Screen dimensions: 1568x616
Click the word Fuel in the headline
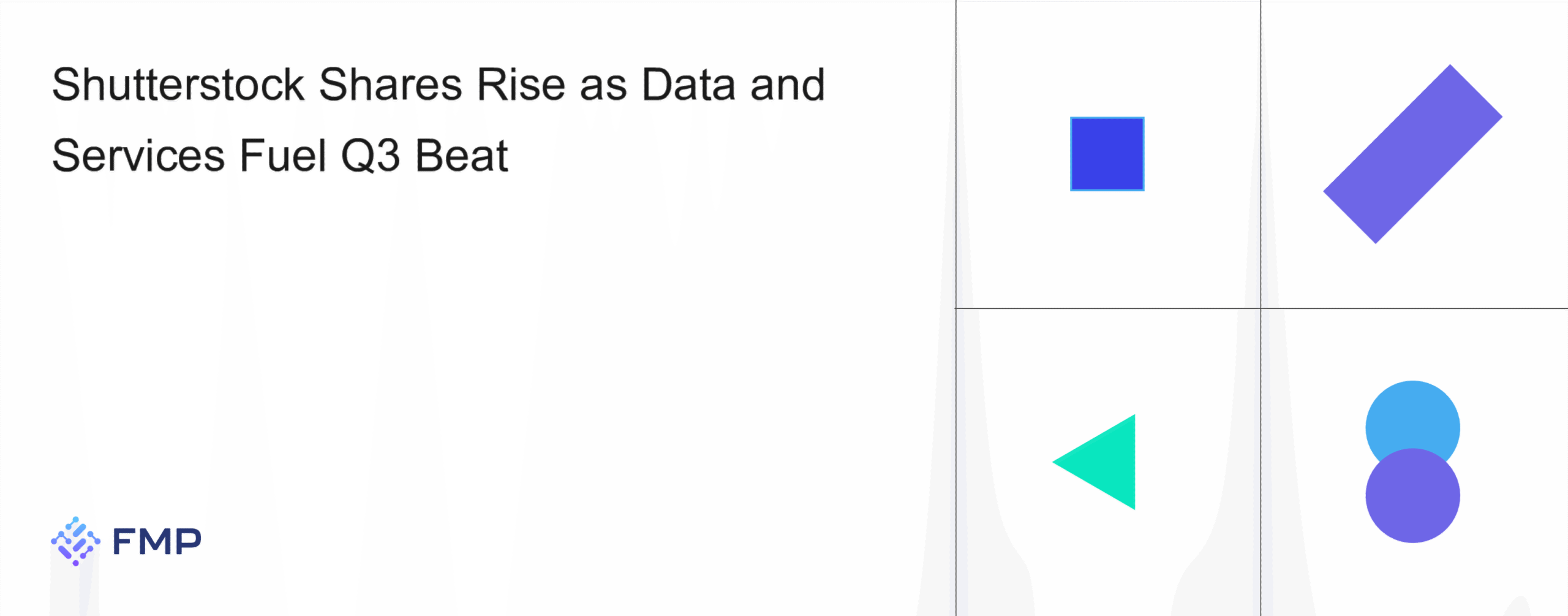click(x=283, y=156)
